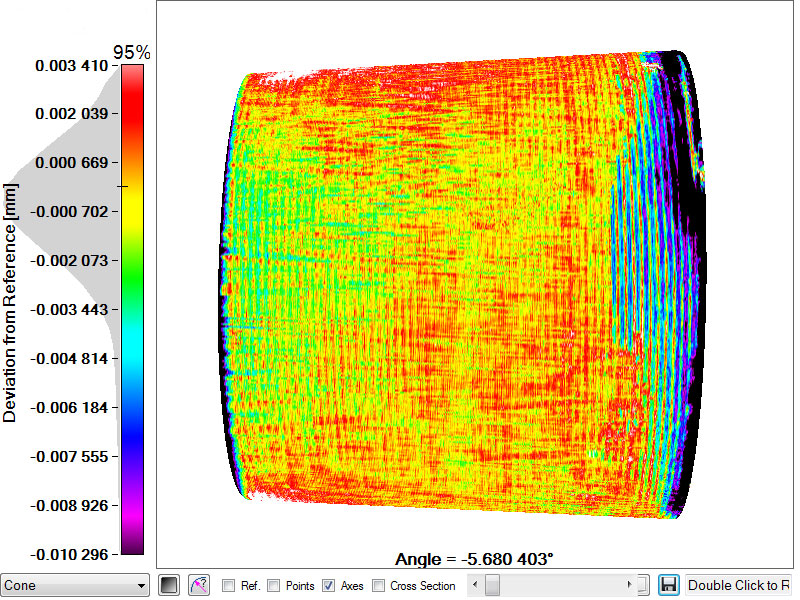
Task: Select the deviation query arrow tool
Action: (199, 585)
